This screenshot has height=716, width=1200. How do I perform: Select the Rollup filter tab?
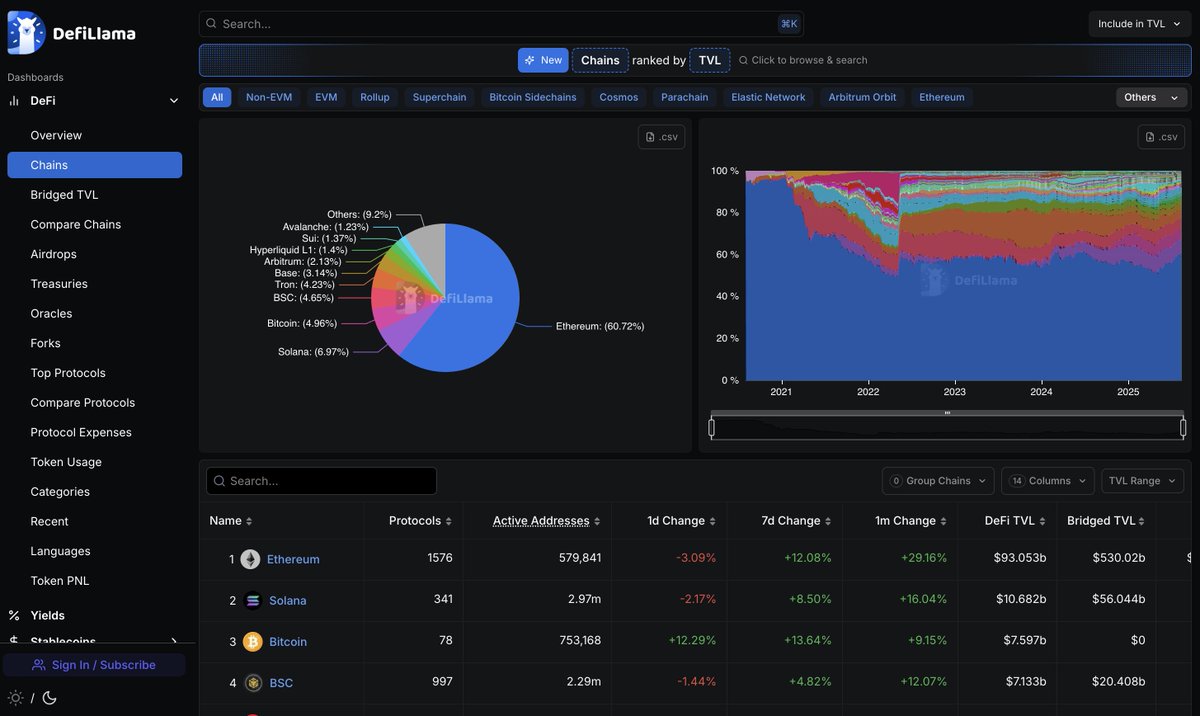click(375, 97)
